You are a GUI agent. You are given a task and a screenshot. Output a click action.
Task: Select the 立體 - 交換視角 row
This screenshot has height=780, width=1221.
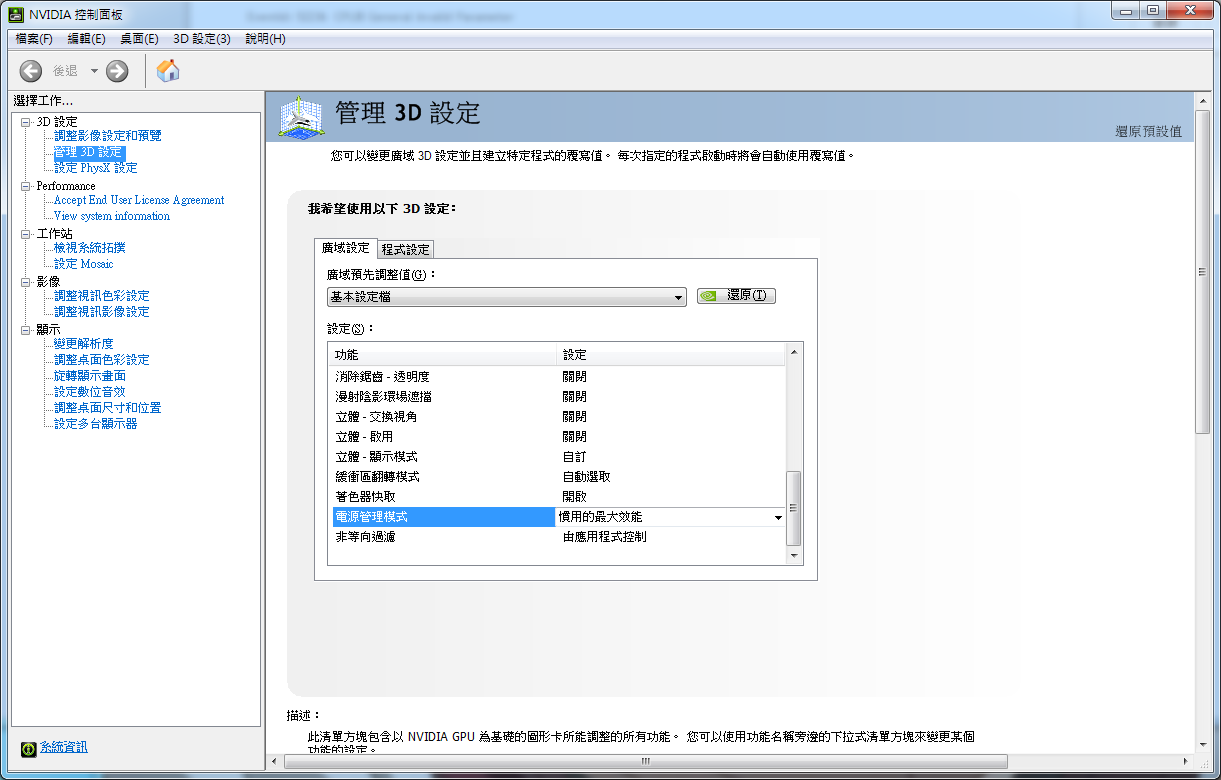pos(558,417)
